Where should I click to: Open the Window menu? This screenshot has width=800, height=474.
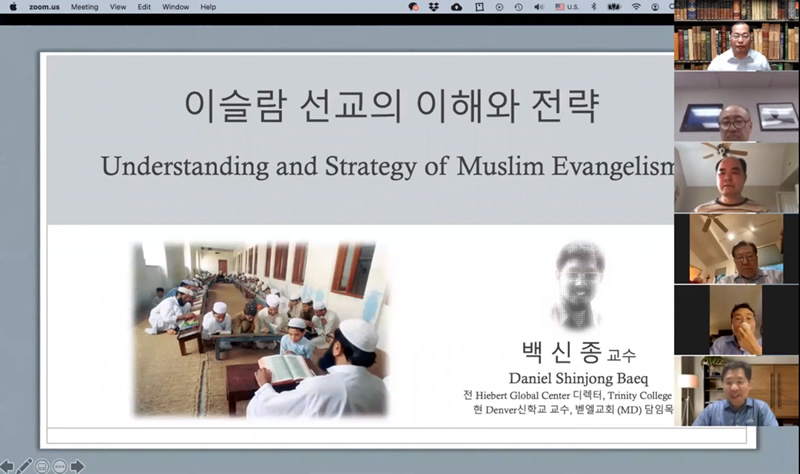coord(175,6)
